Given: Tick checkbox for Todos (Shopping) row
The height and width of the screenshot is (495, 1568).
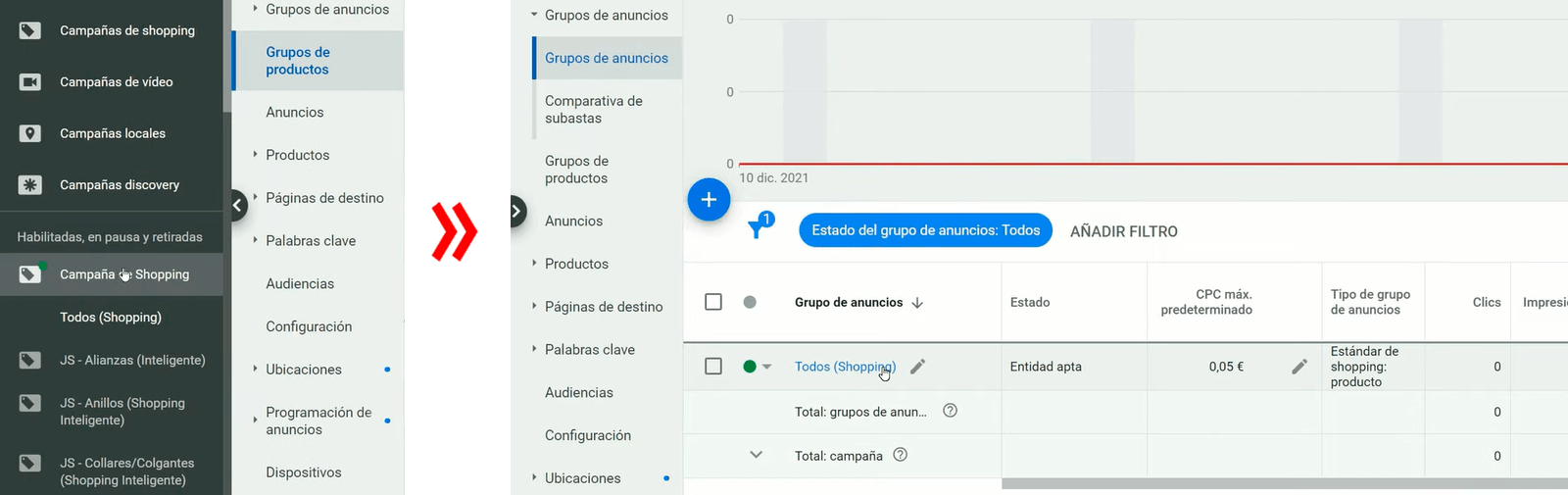Looking at the screenshot, I should tap(713, 366).
